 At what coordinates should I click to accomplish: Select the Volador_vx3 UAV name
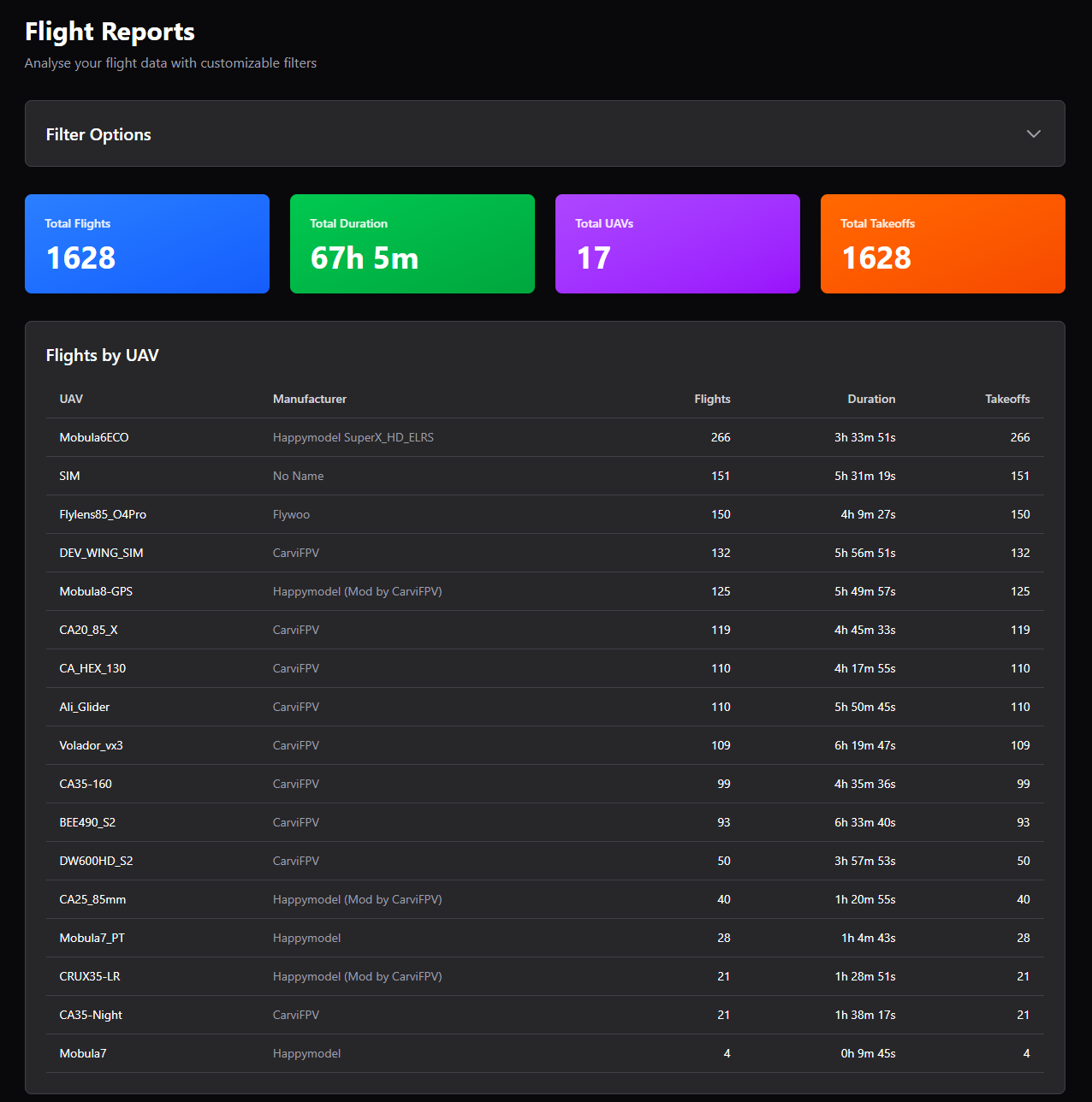pyautogui.click(x=91, y=745)
